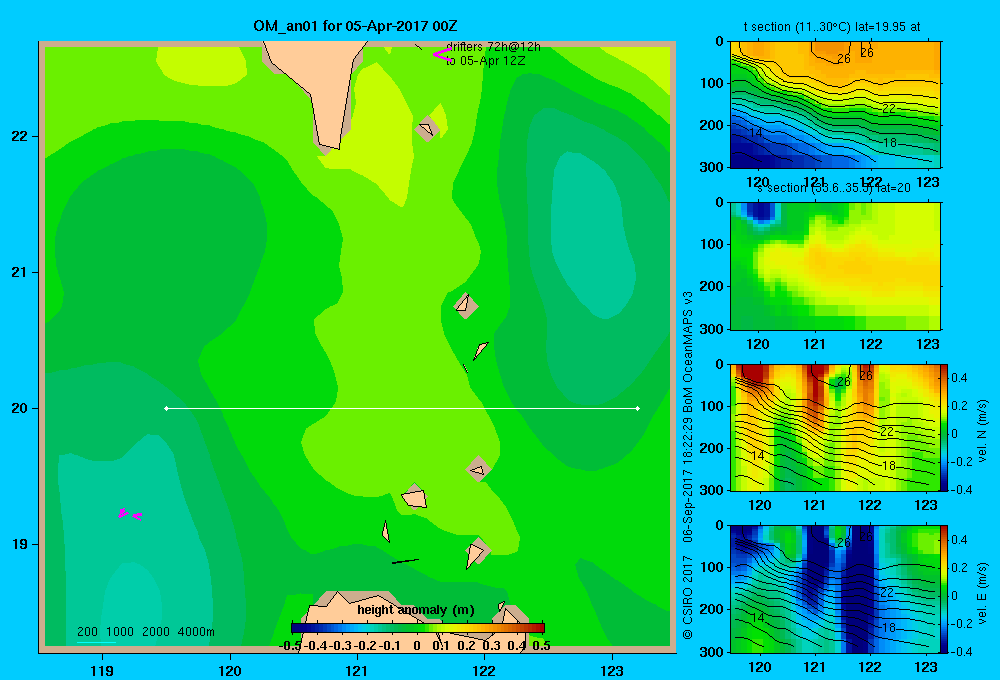Screen dimensions: 1000x680
Task: Click the green center of height anomaly colorbar
Action: point(418,628)
